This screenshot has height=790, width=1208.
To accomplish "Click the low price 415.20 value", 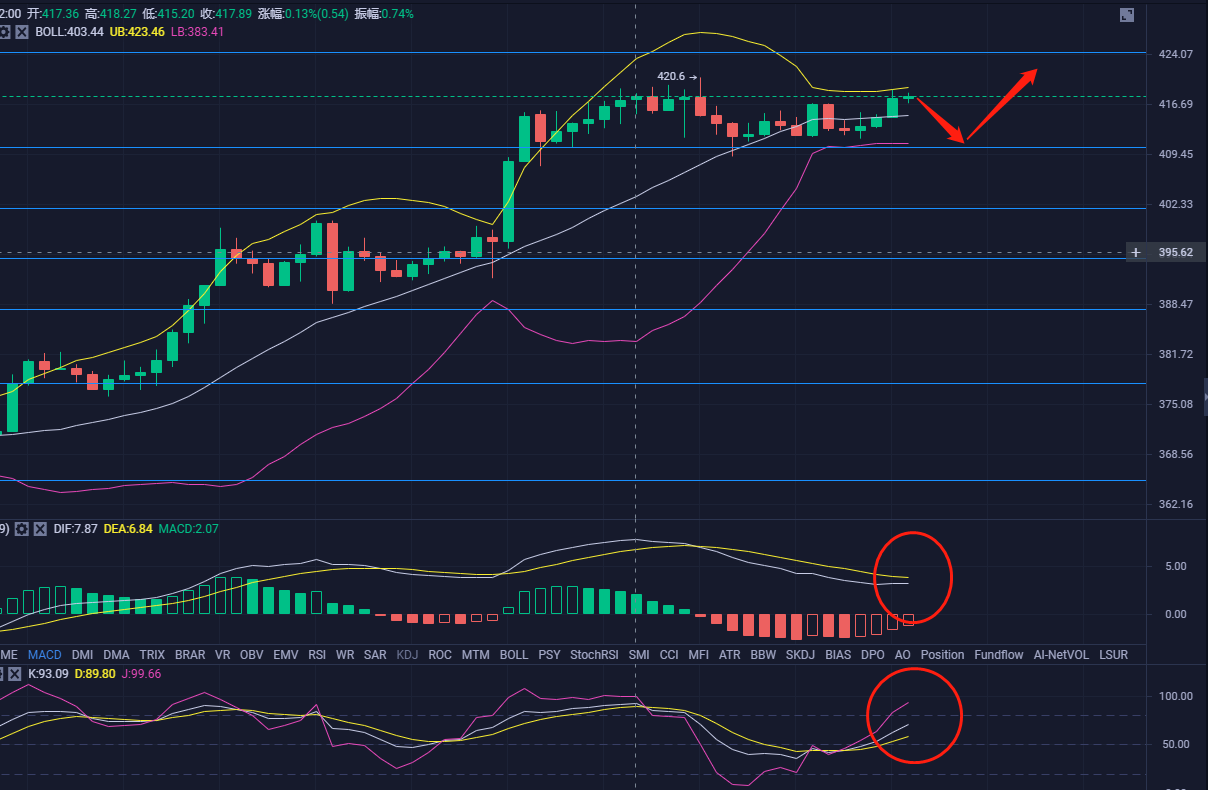I will [175, 14].
